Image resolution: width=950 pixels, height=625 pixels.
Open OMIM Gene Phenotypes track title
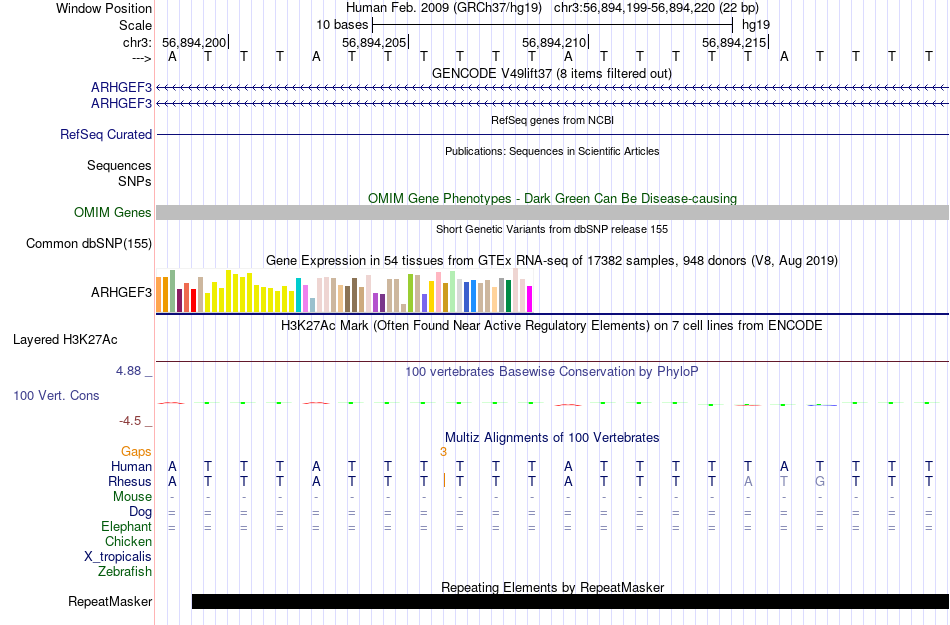(x=552, y=199)
